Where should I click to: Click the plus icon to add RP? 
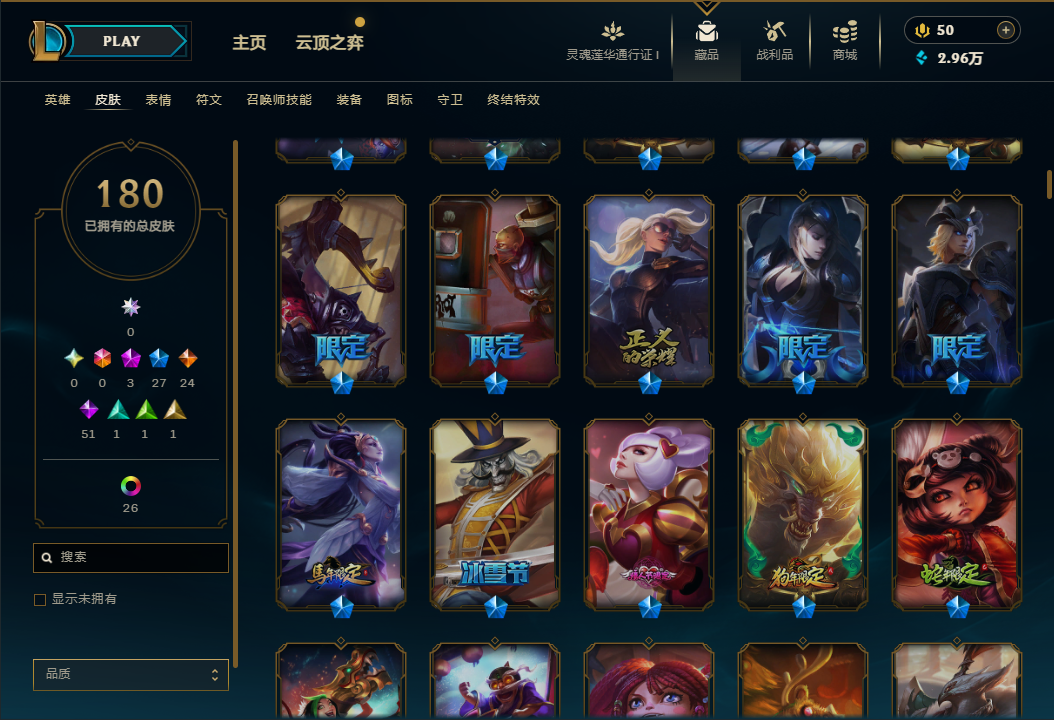[x=1006, y=30]
